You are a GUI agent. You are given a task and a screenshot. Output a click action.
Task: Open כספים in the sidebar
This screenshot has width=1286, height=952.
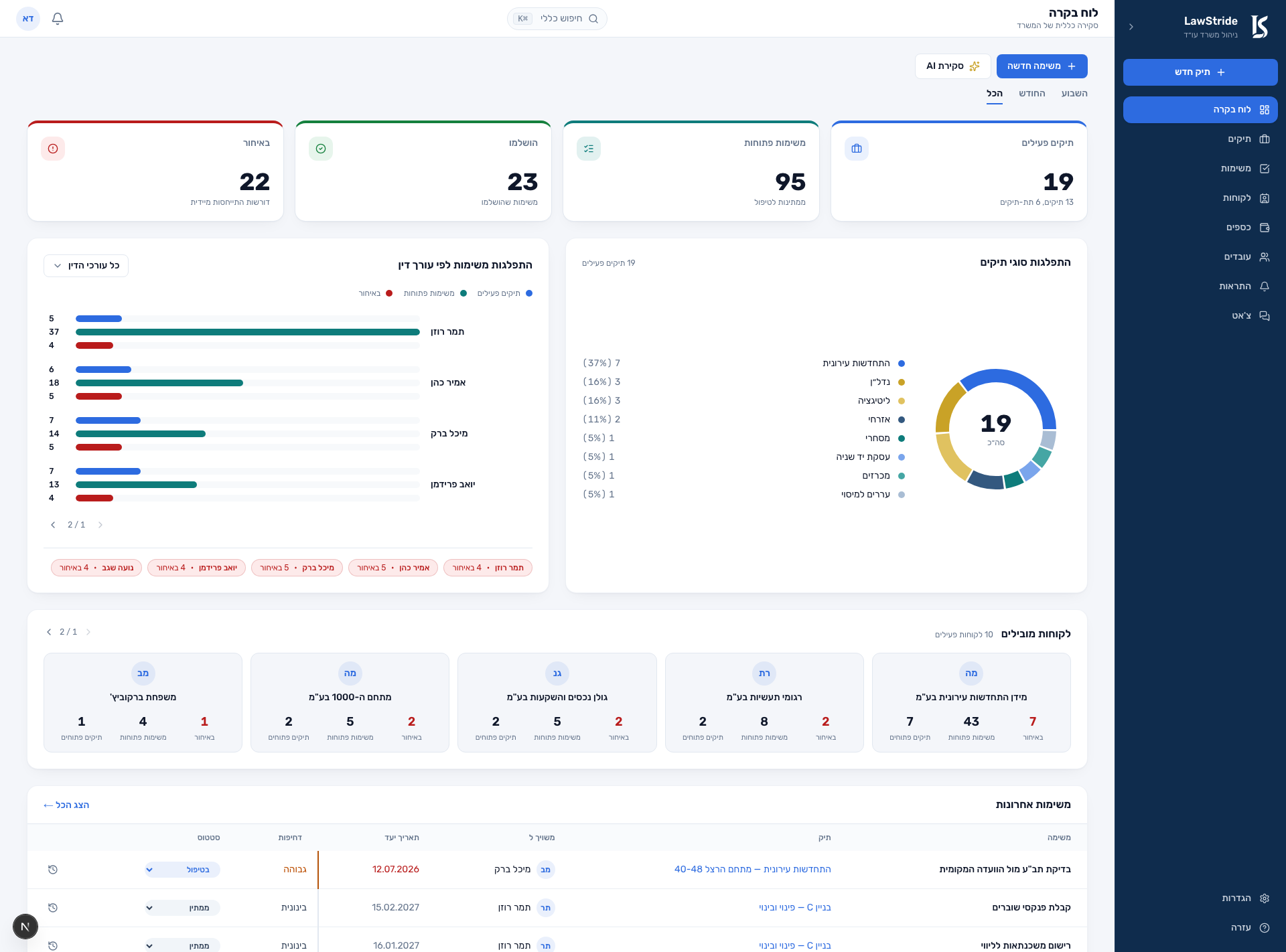point(1200,228)
